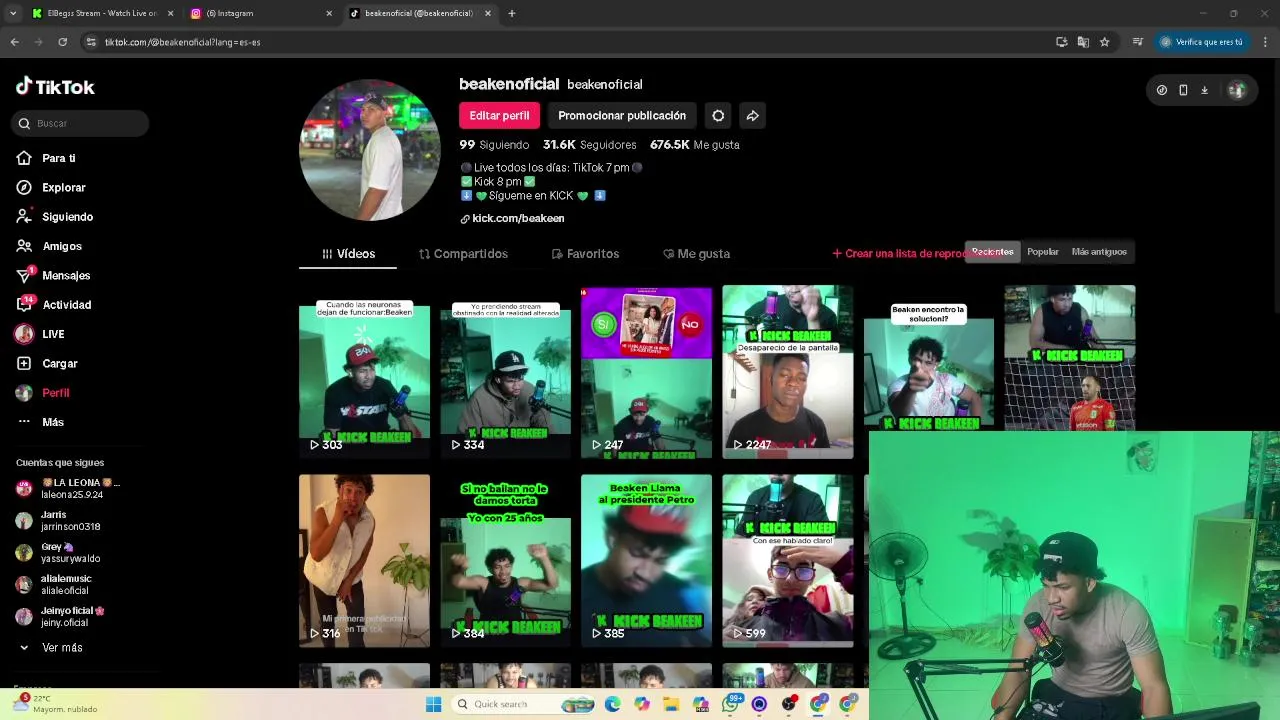Open File Explorer from the taskbar
The image size is (1280, 720).
pos(671,704)
